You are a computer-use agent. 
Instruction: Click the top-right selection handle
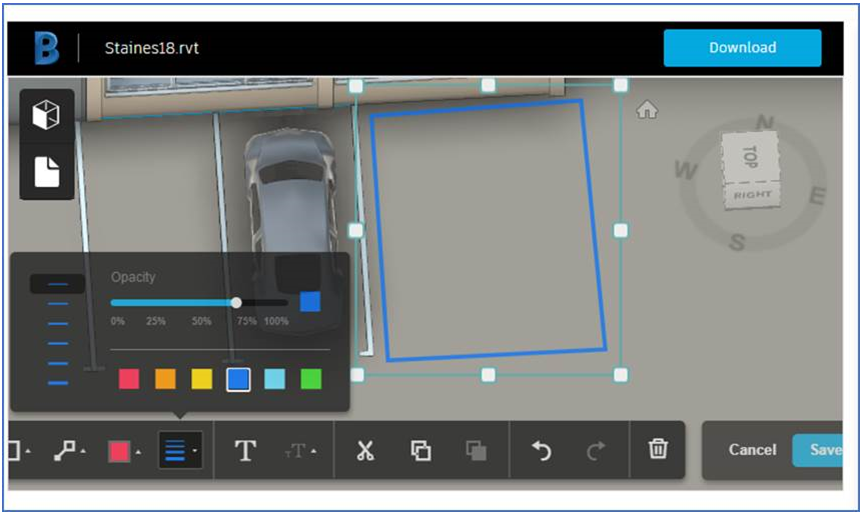[x=620, y=85]
